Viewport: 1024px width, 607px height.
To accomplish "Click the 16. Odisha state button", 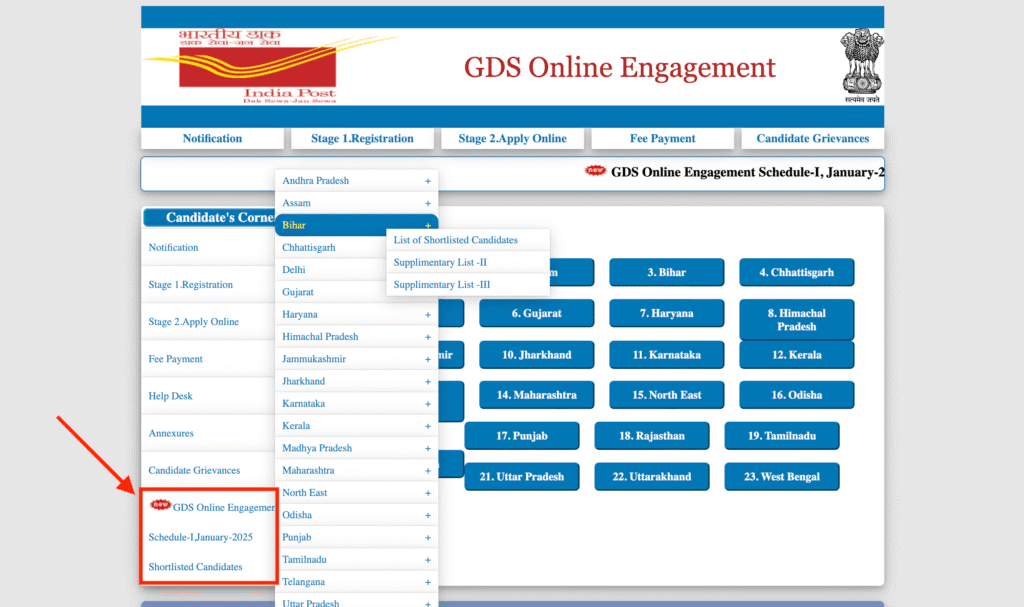I will tap(796, 395).
